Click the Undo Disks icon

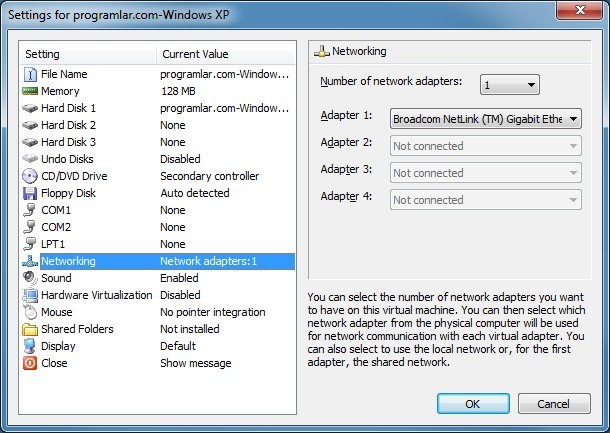coord(30,159)
